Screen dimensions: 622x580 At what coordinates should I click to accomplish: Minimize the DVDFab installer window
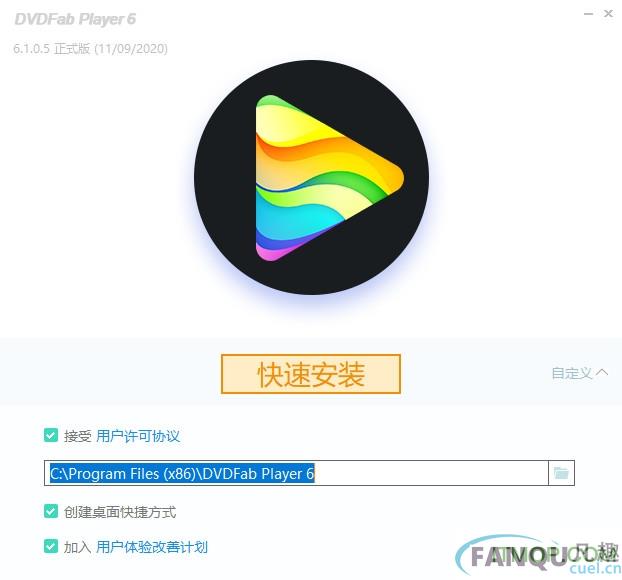(588, 14)
